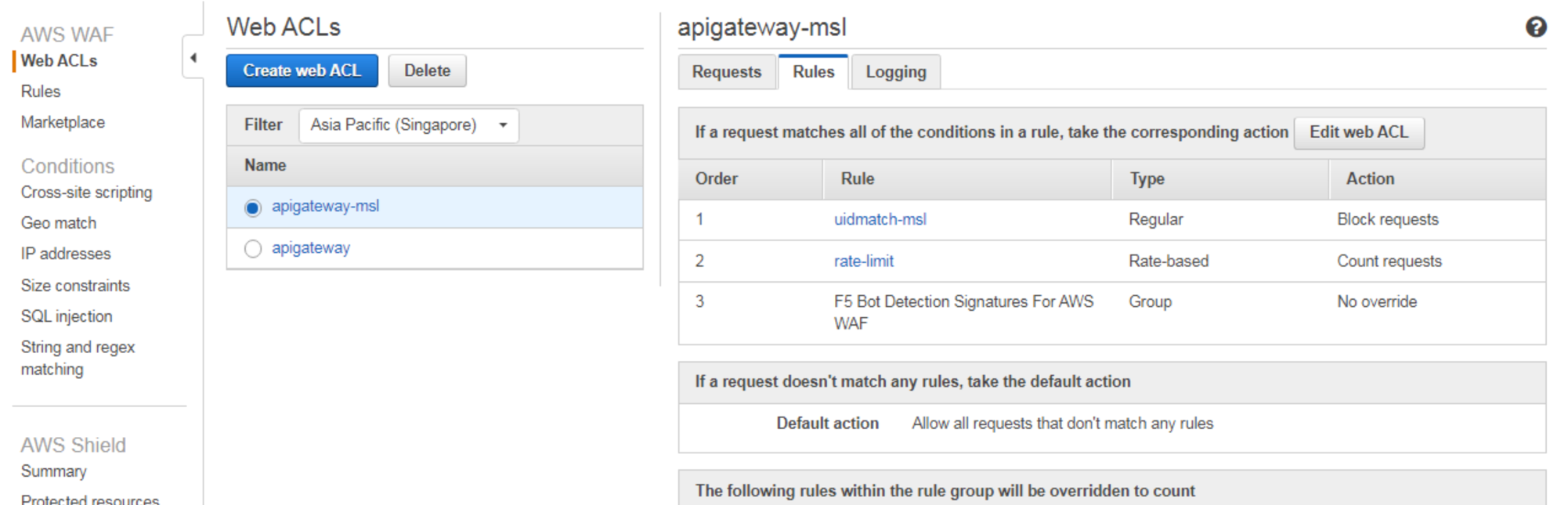
Task: Open Geo match conditions
Action: pyautogui.click(x=58, y=222)
